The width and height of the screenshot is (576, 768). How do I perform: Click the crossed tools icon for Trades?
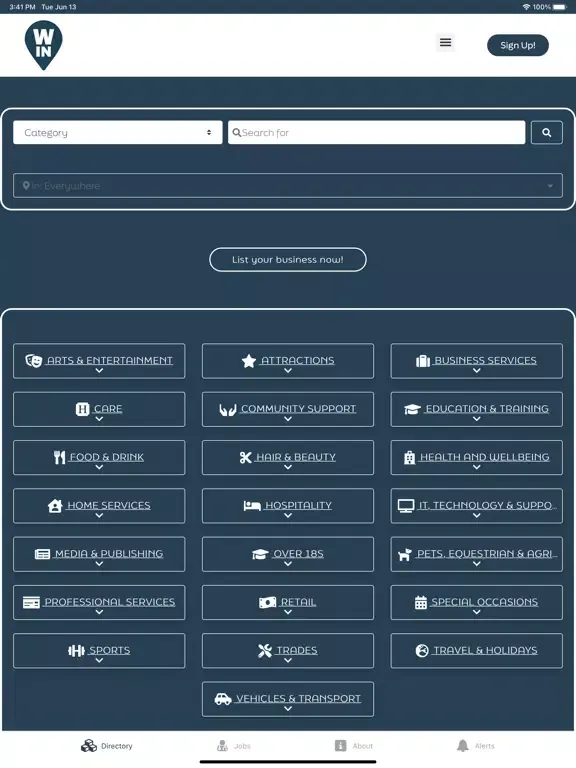point(265,650)
